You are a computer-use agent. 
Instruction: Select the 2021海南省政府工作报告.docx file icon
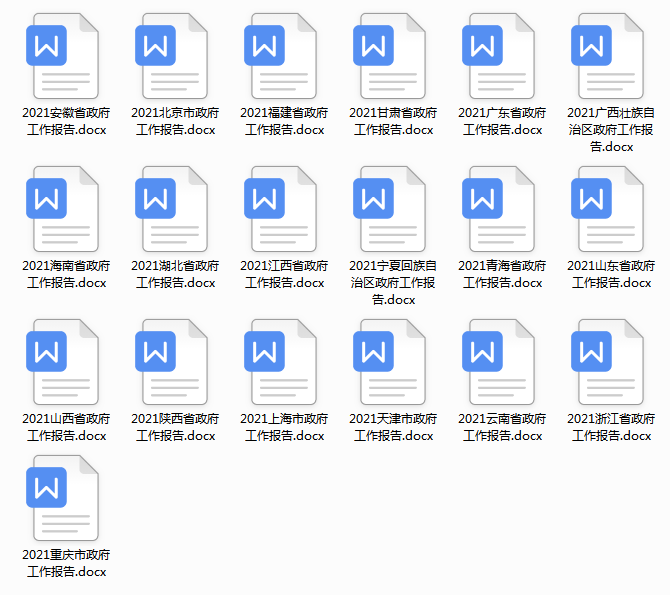tap(65, 209)
